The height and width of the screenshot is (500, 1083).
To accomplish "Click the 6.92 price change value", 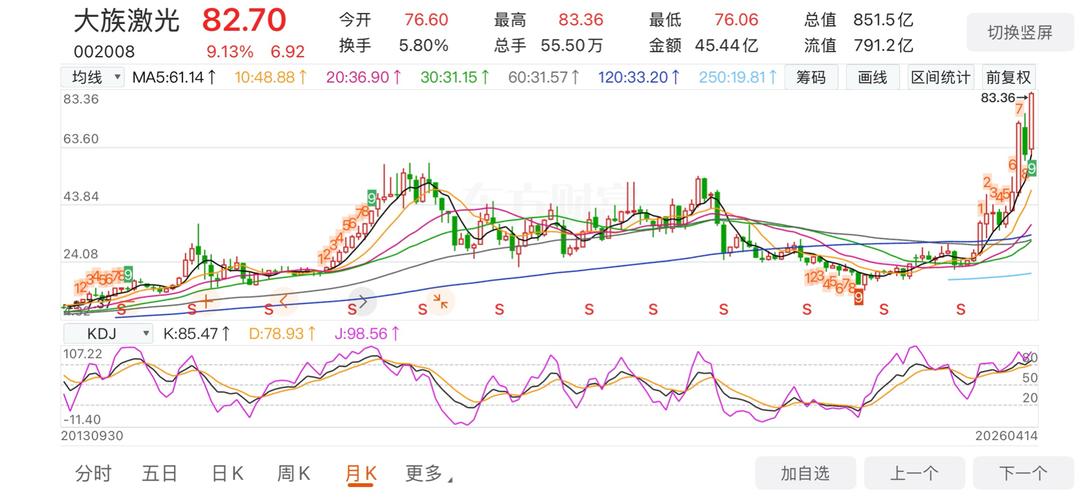I will tap(287, 52).
